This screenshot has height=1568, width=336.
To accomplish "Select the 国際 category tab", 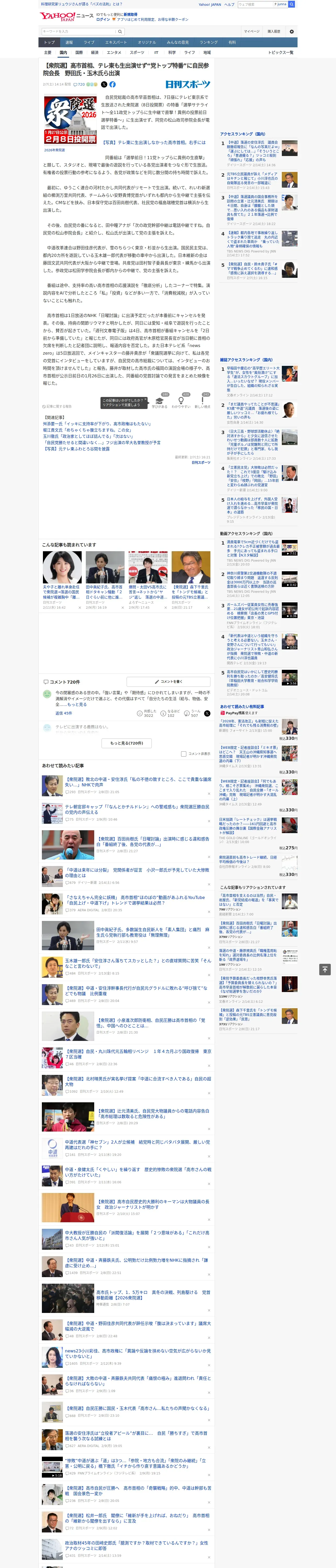I will point(79,53).
